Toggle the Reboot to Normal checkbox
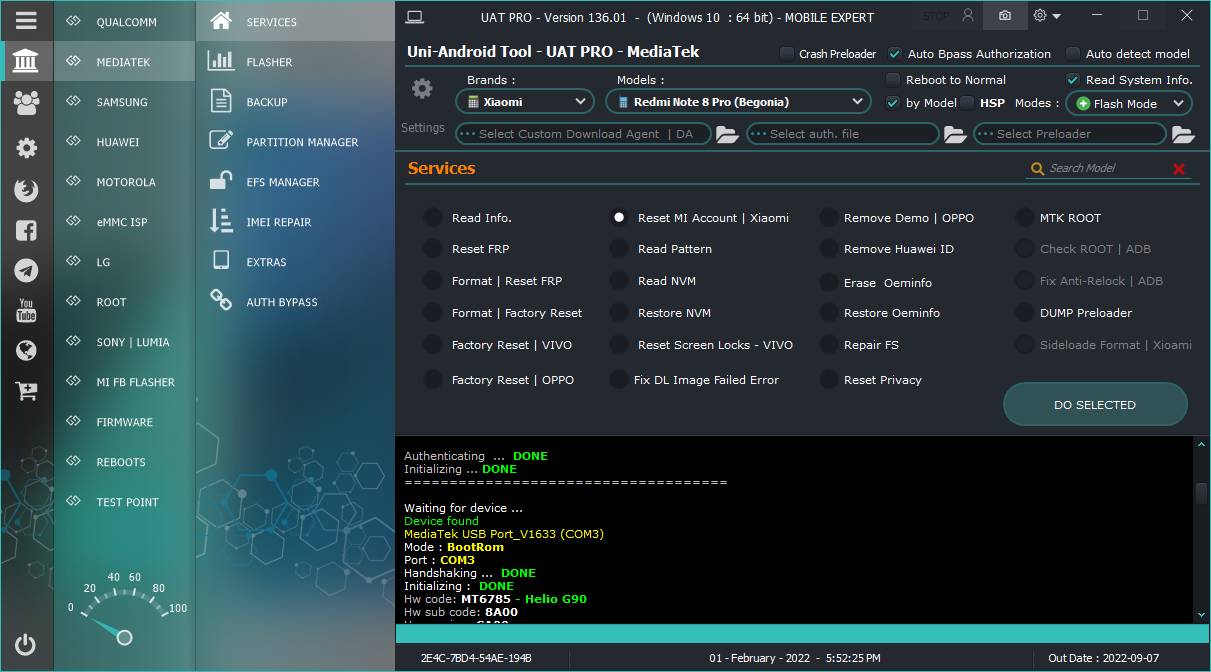Image resolution: width=1211 pixels, height=672 pixels. click(893, 80)
